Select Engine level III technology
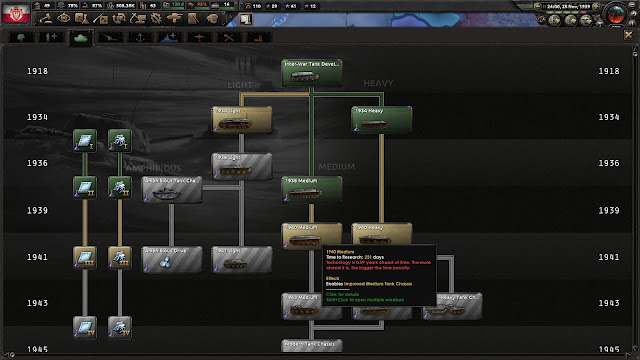 tap(120, 258)
